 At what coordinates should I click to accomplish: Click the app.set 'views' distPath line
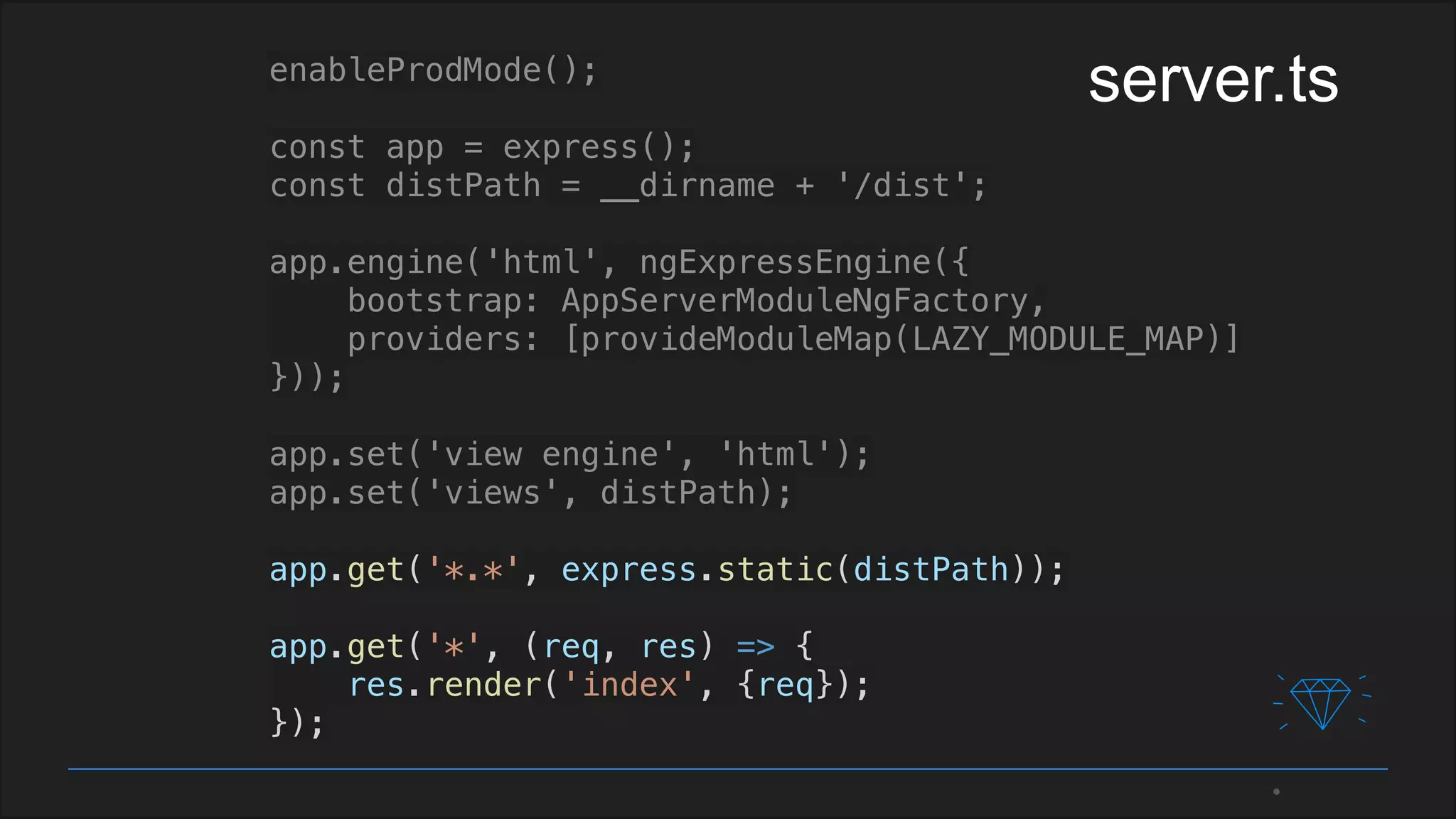click(530, 493)
